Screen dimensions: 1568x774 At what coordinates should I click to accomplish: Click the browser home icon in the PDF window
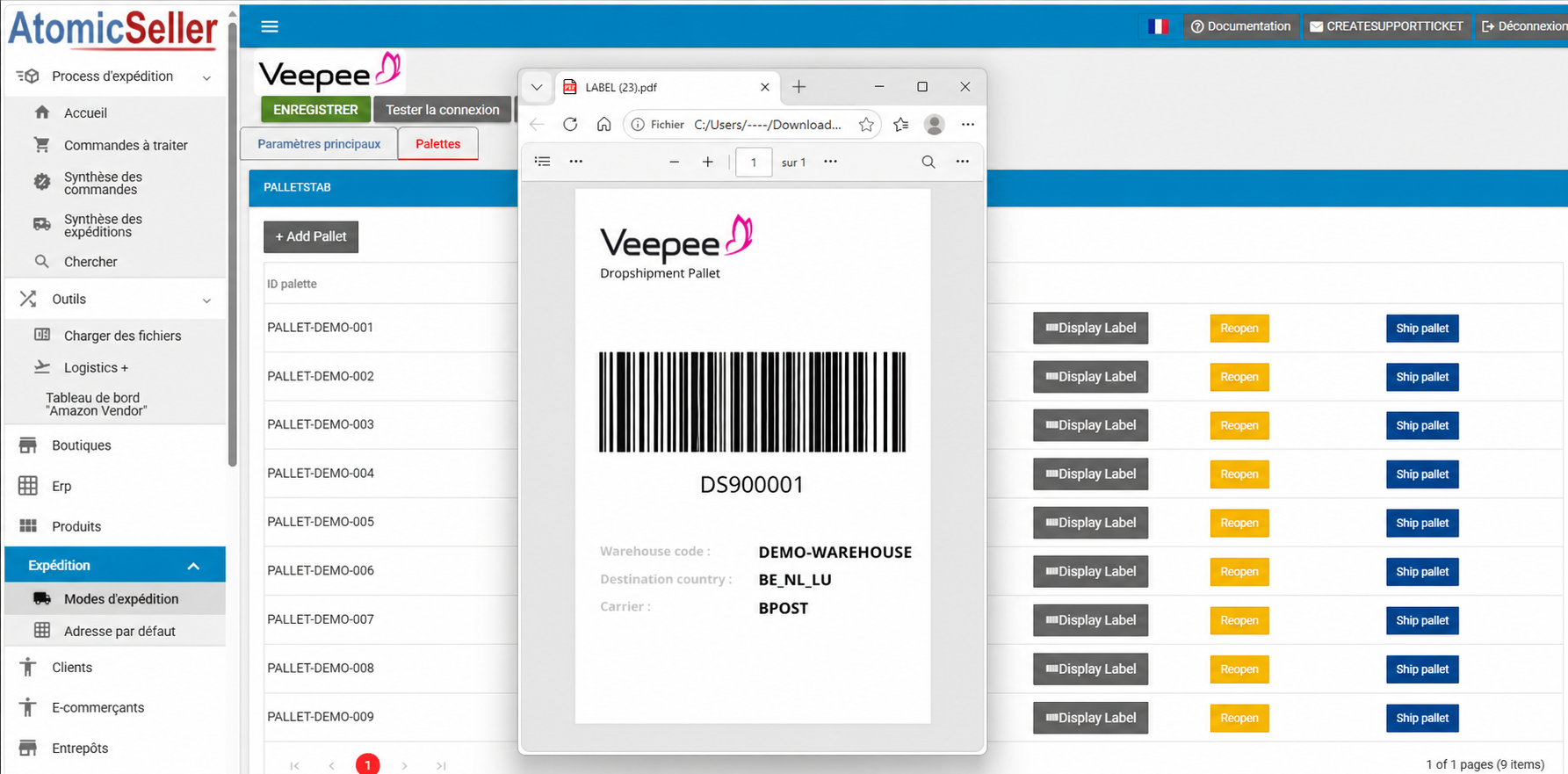click(x=603, y=125)
